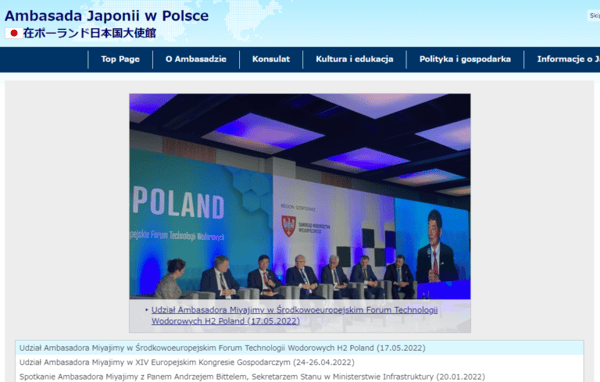Screen dimensions: 600x382
Task: Click the Japanese embassy name text
Action: 90,33
